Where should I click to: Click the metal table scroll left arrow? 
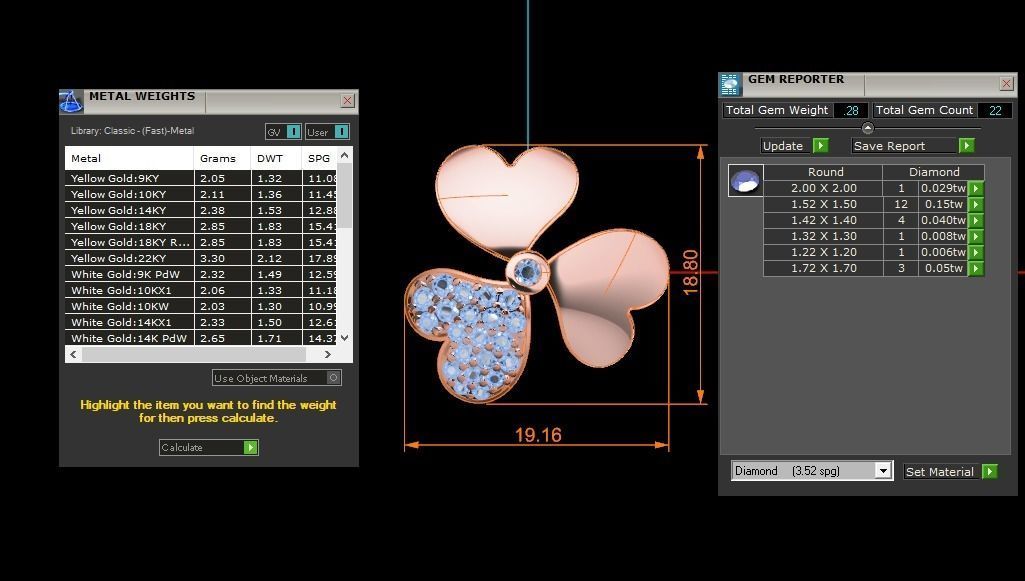(x=73, y=354)
